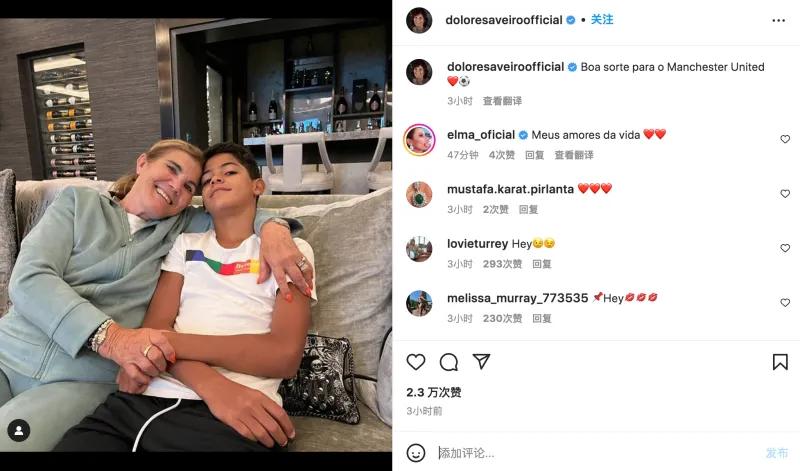Open the three-dot more options menu

point(779,20)
